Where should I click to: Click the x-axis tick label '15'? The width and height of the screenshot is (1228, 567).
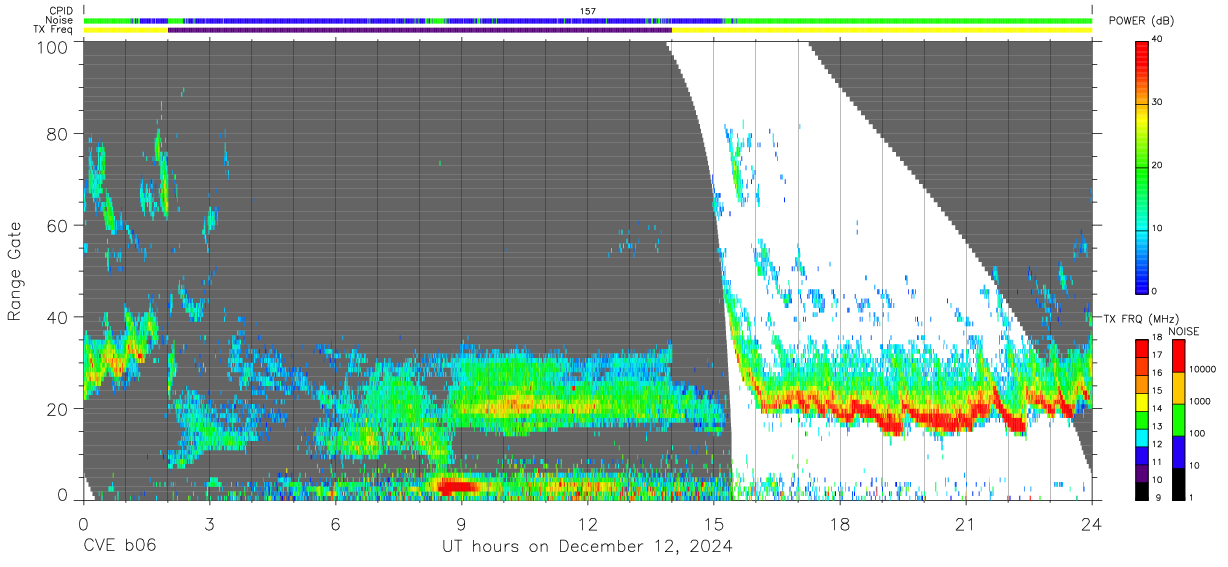(x=713, y=524)
